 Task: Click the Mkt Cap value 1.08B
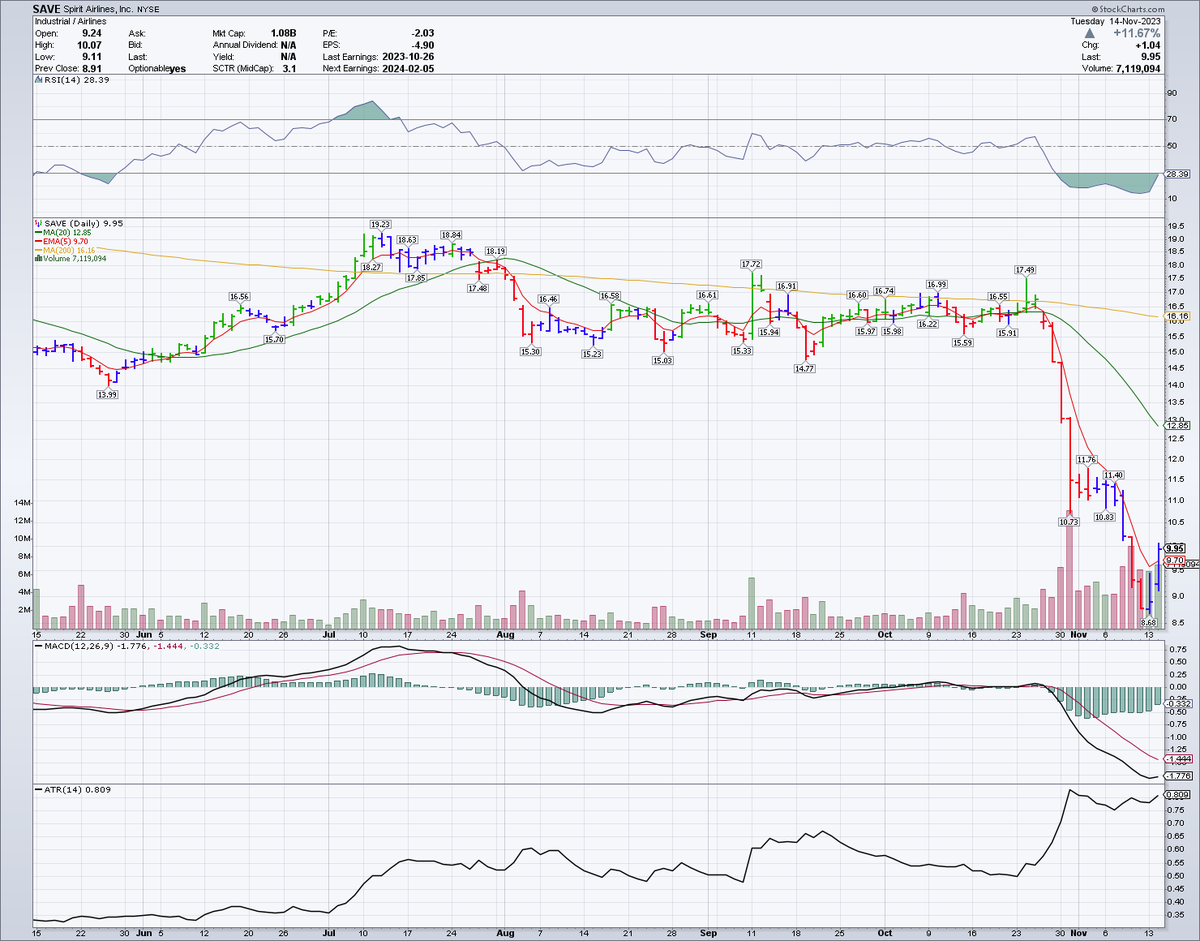(x=282, y=32)
